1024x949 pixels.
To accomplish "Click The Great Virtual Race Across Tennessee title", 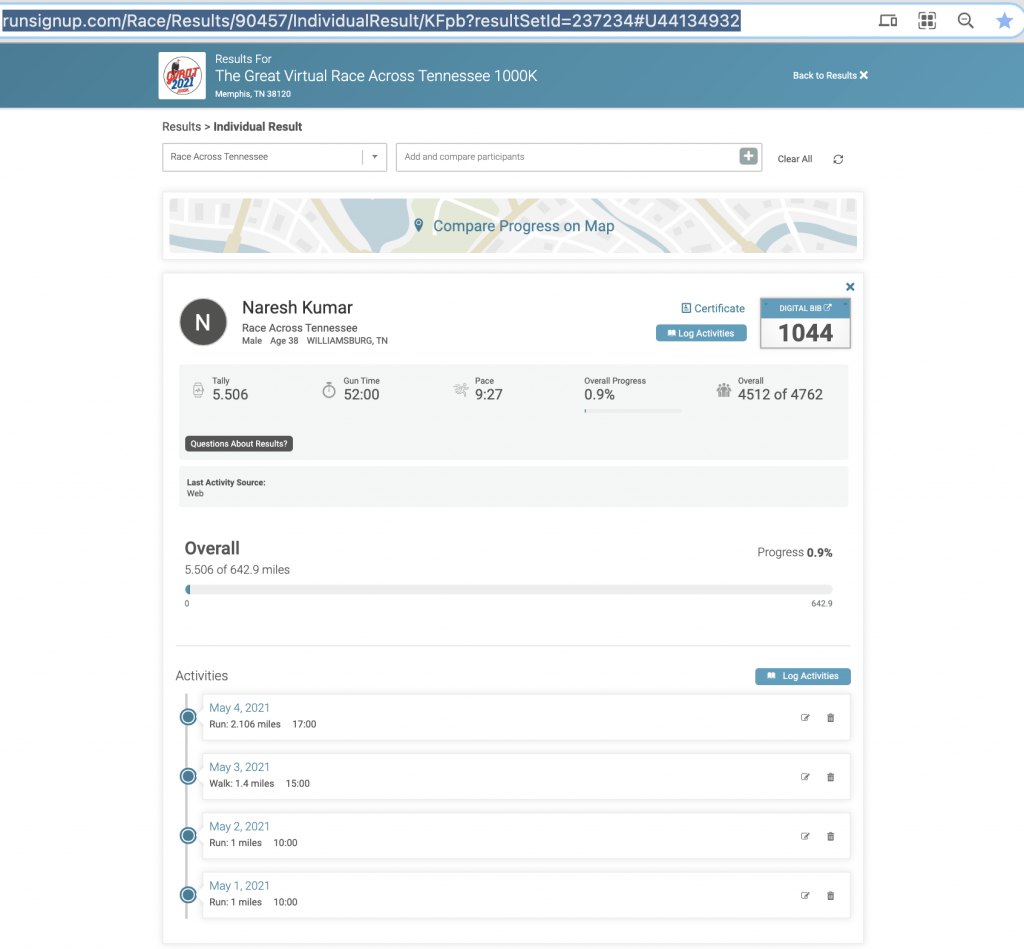I will (x=376, y=76).
